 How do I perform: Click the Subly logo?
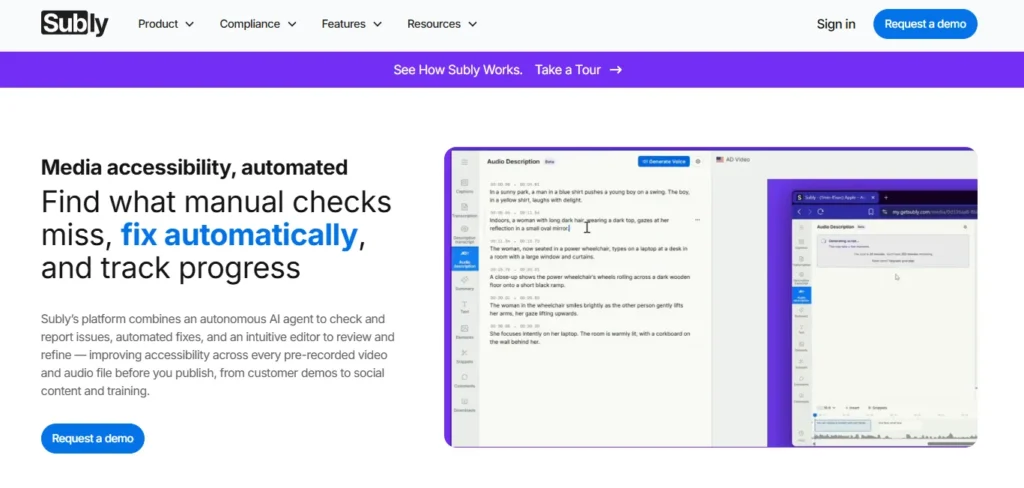coord(74,24)
